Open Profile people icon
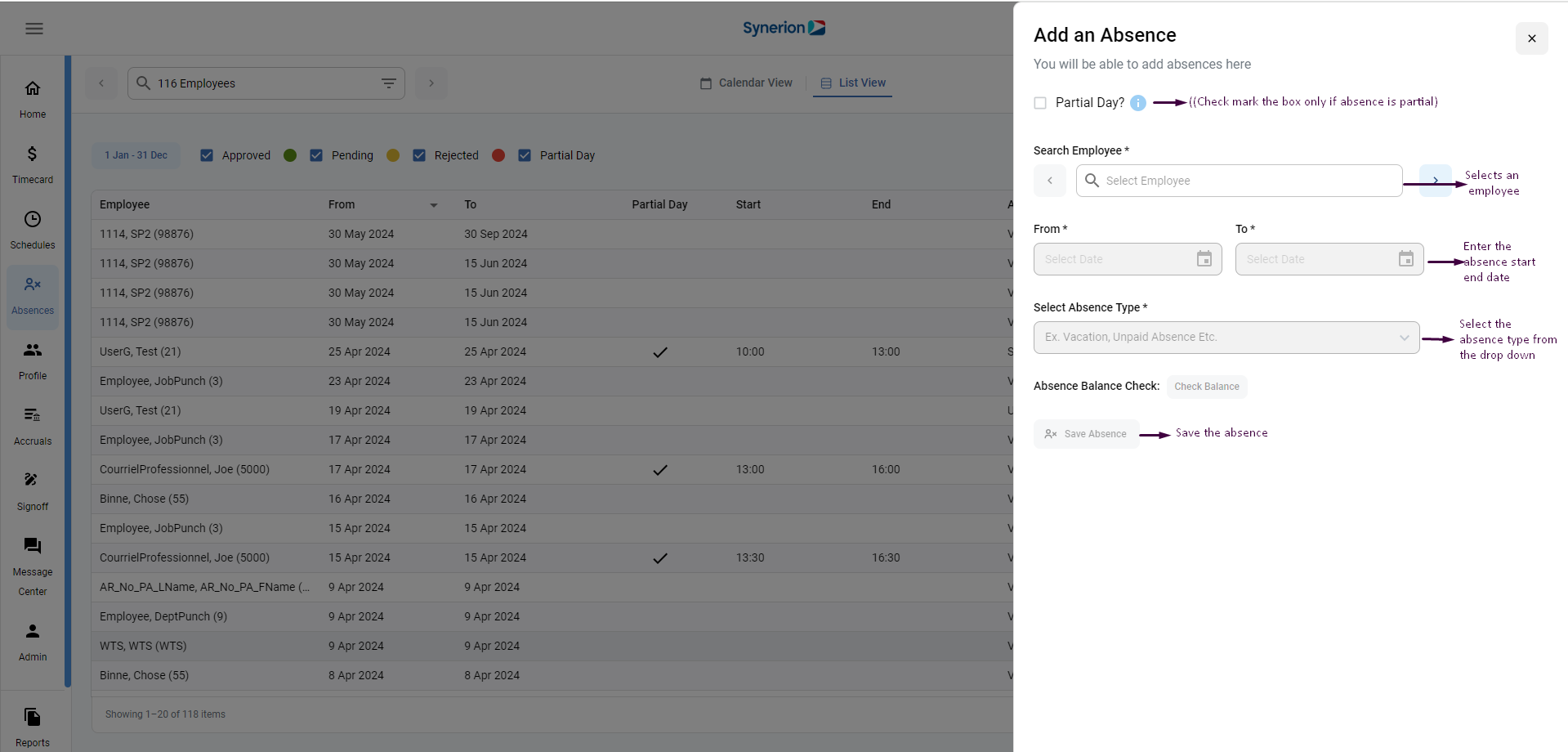 pyautogui.click(x=33, y=350)
